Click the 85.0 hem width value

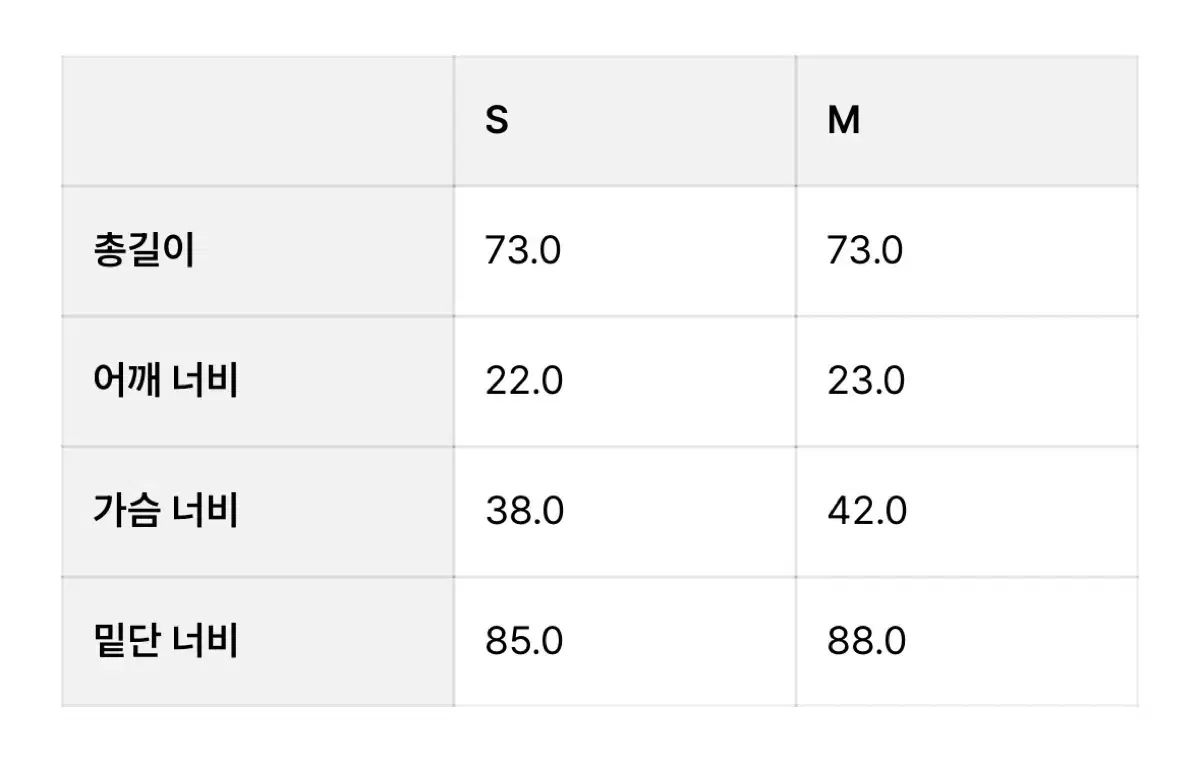[x=524, y=641]
